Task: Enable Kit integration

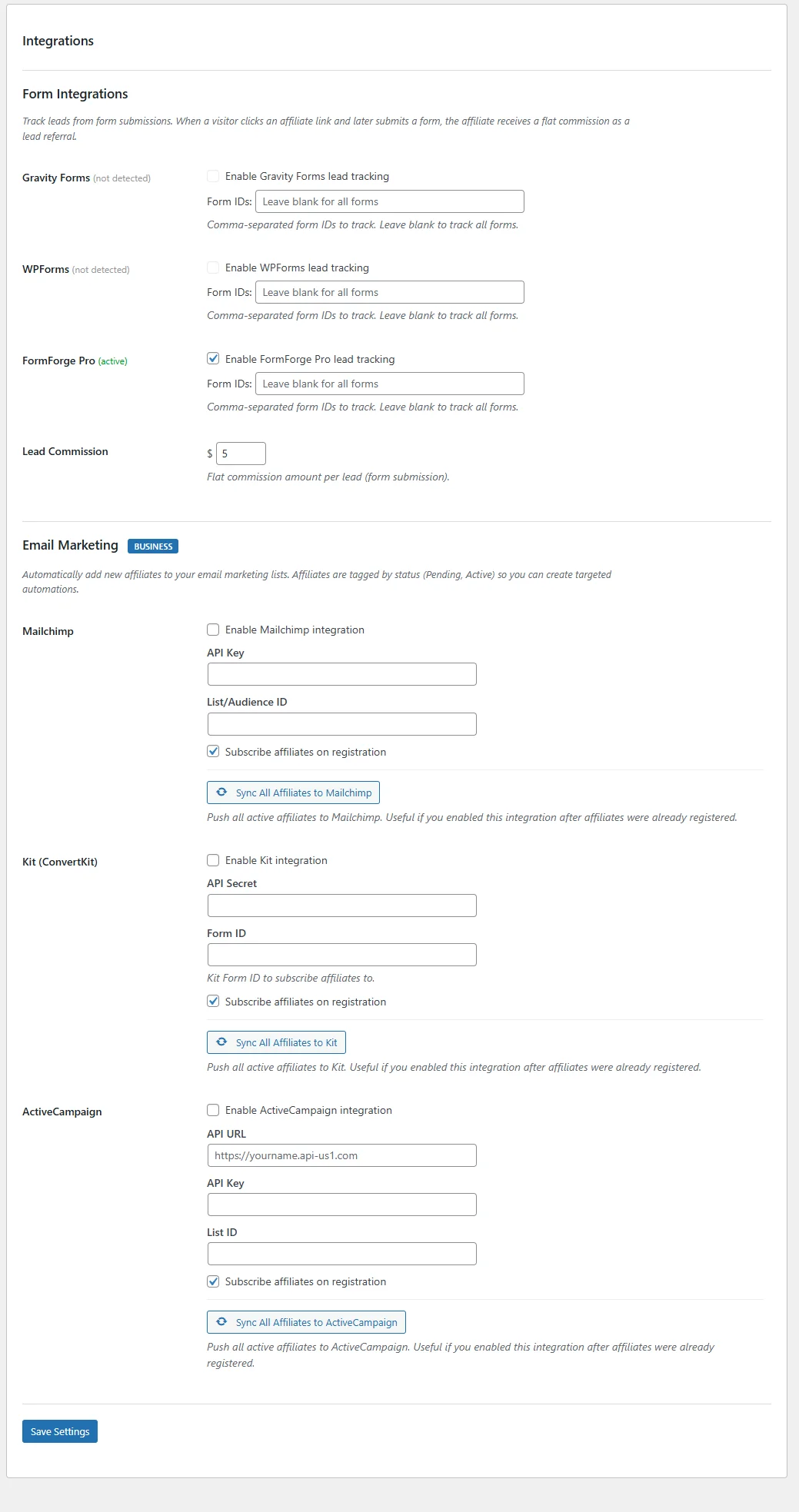Action: tap(213, 859)
